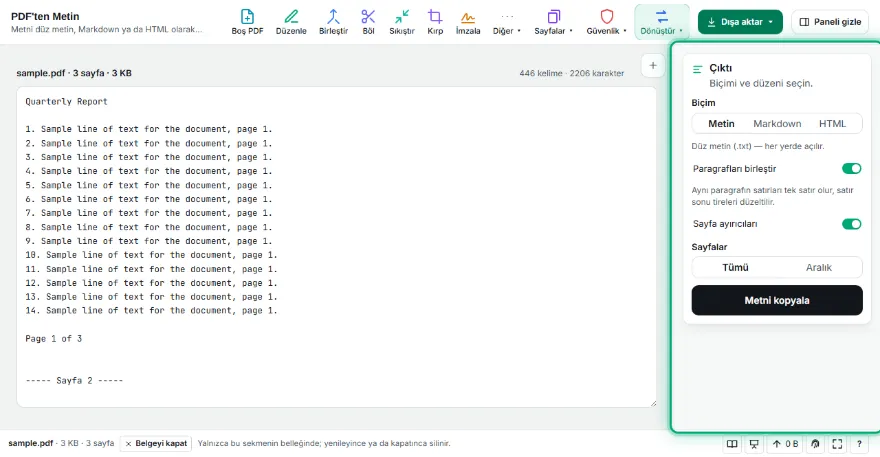The height and width of the screenshot is (457, 880).
Task: Switch to the HTML format tab
Action: tap(832, 124)
